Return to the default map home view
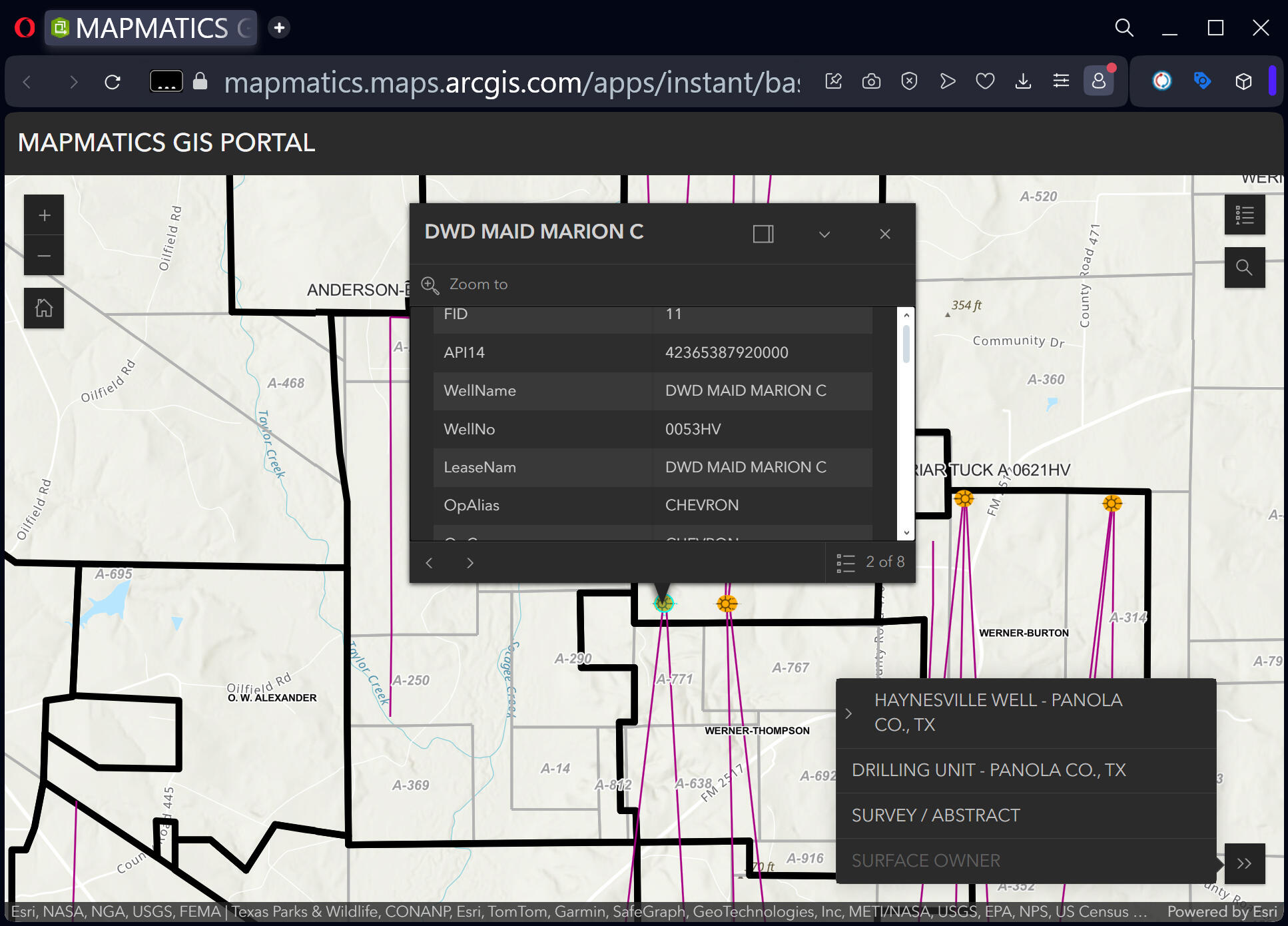1288x926 pixels. coord(44,308)
